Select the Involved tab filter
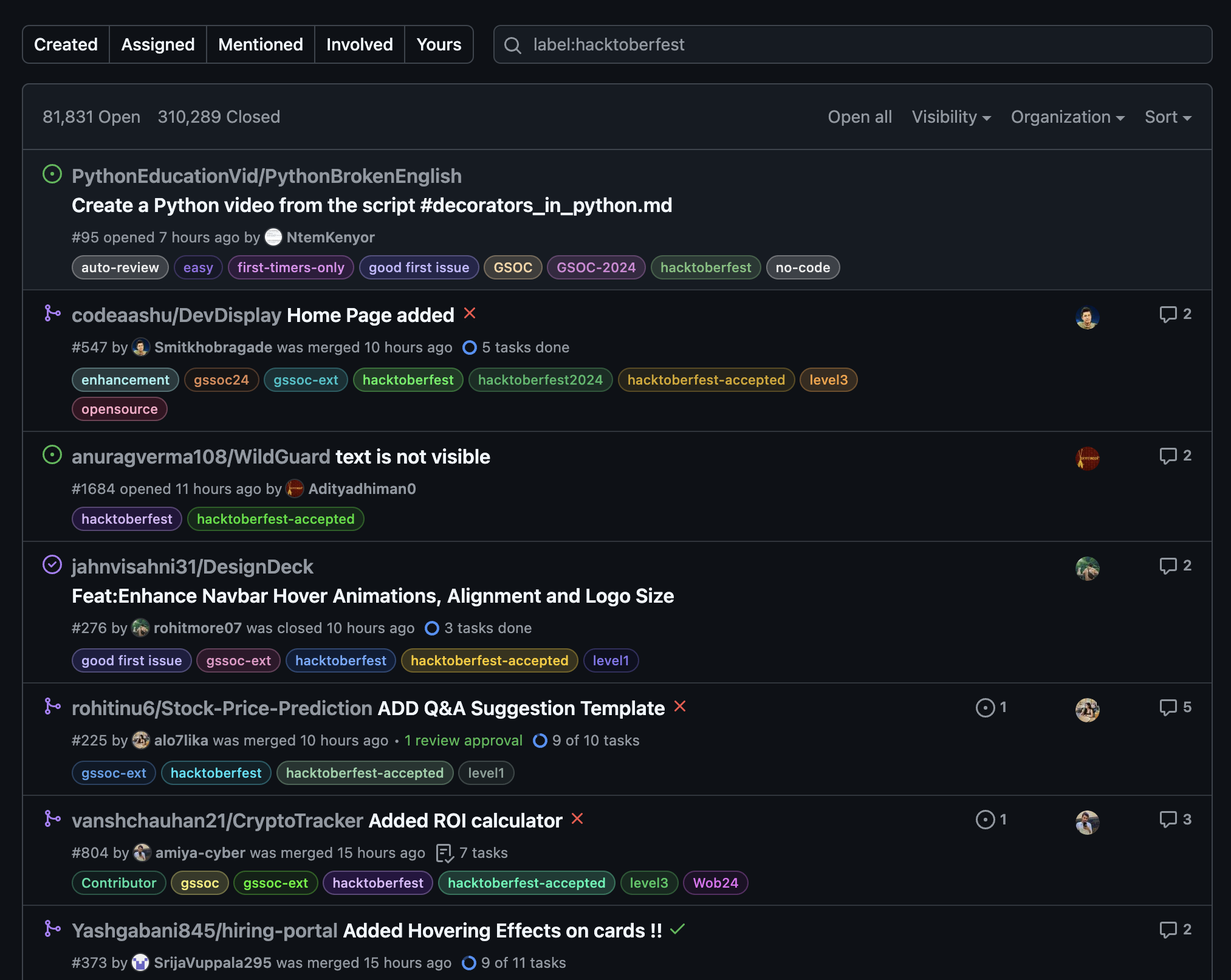1231x980 pixels. [359, 44]
